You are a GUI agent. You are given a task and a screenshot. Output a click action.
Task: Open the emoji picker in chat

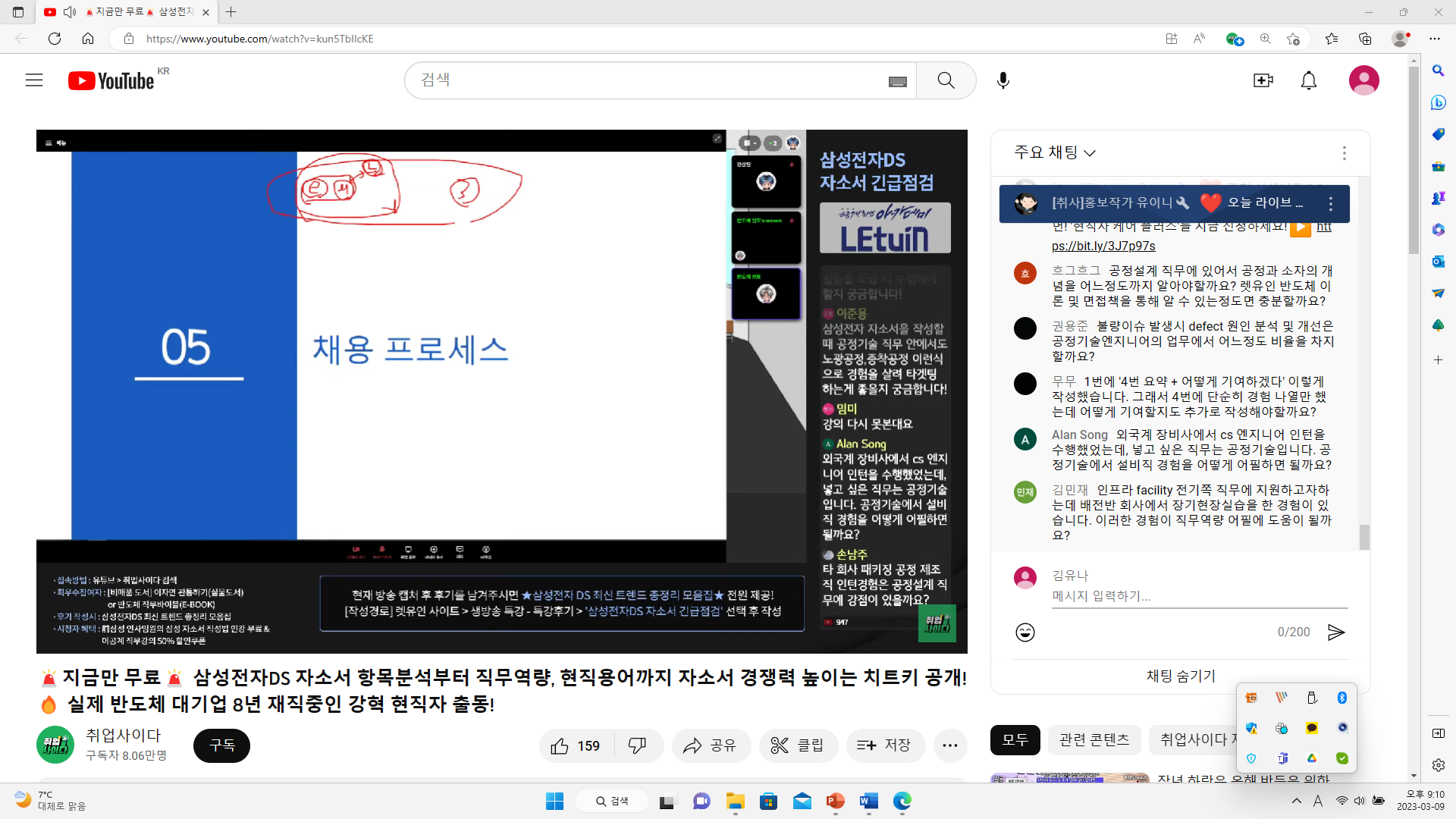pyautogui.click(x=1025, y=632)
